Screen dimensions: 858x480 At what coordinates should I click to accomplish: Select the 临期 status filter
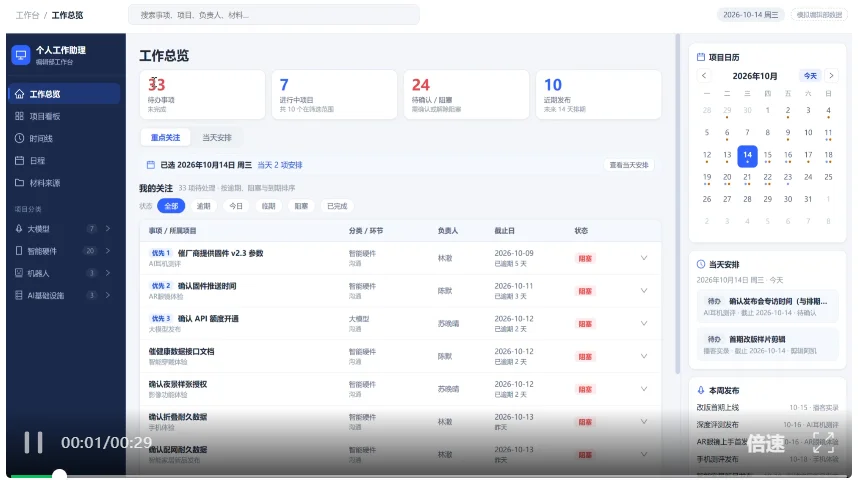pyautogui.click(x=268, y=206)
